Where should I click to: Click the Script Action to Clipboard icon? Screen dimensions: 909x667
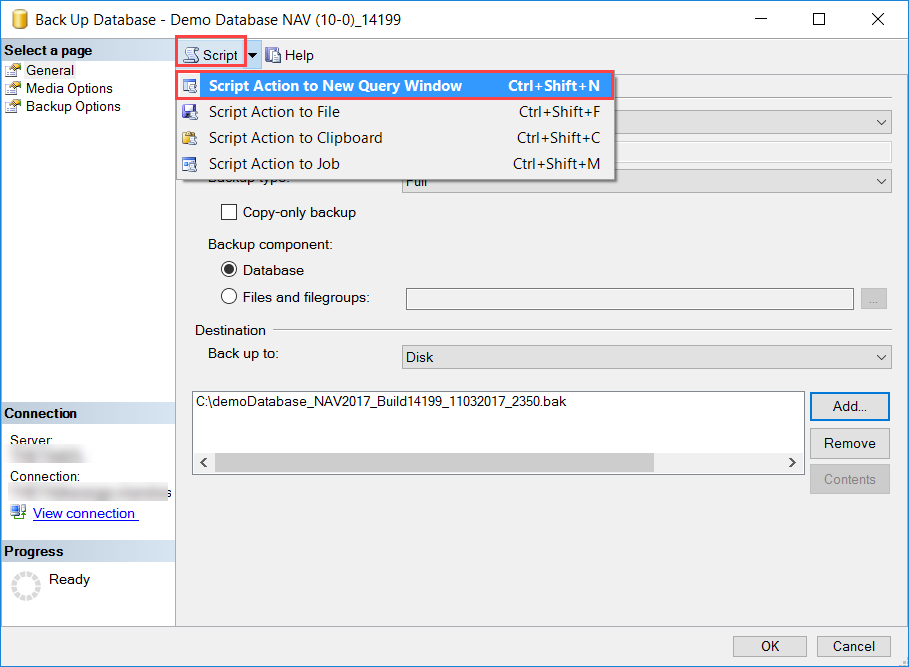(190, 138)
